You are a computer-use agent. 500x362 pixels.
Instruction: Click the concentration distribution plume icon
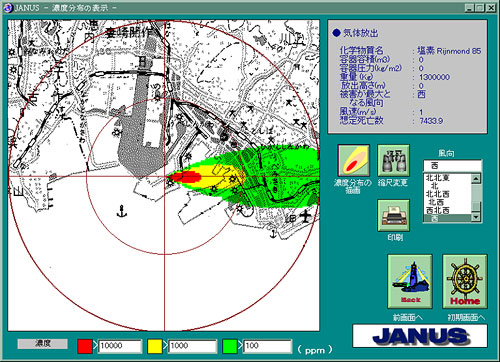click(x=353, y=160)
